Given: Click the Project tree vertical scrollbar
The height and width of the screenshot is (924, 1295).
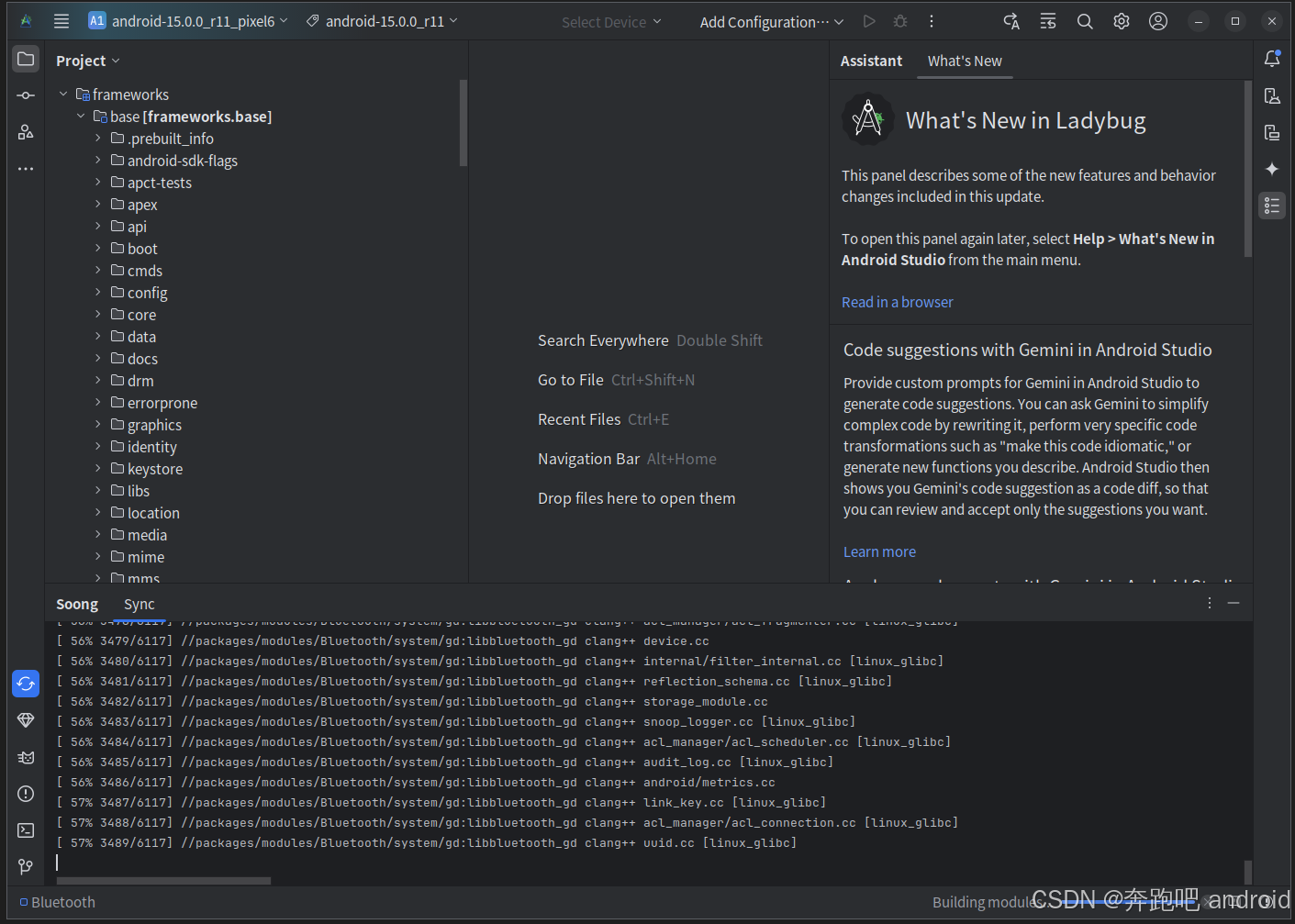Looking at the screenshot, I should click(x=463, y=123).
